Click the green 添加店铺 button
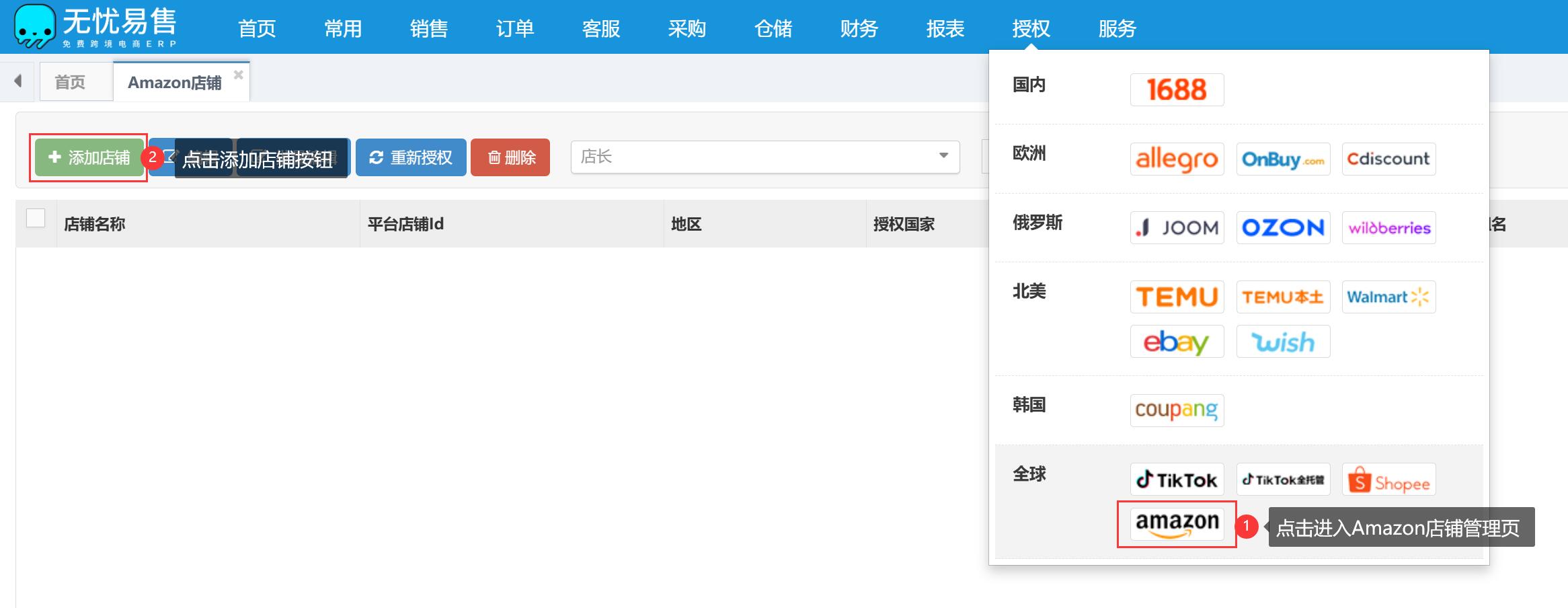This screenshot has height=608, width=1568. (89, 157)
